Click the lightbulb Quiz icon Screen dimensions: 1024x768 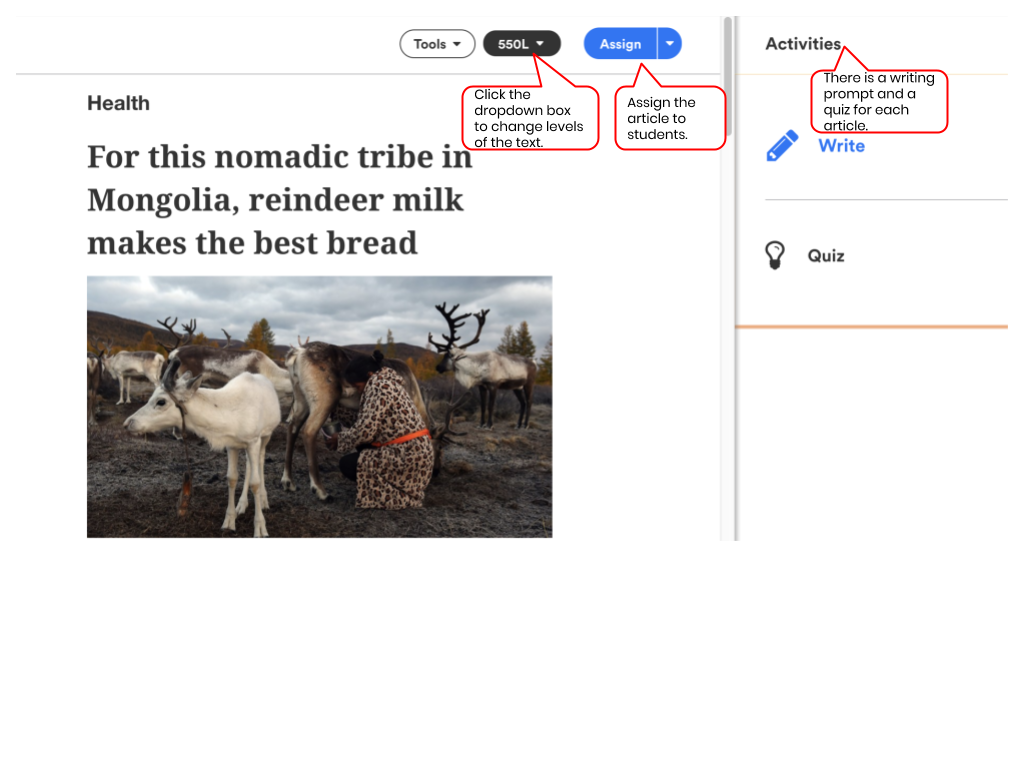pos(775,255)
